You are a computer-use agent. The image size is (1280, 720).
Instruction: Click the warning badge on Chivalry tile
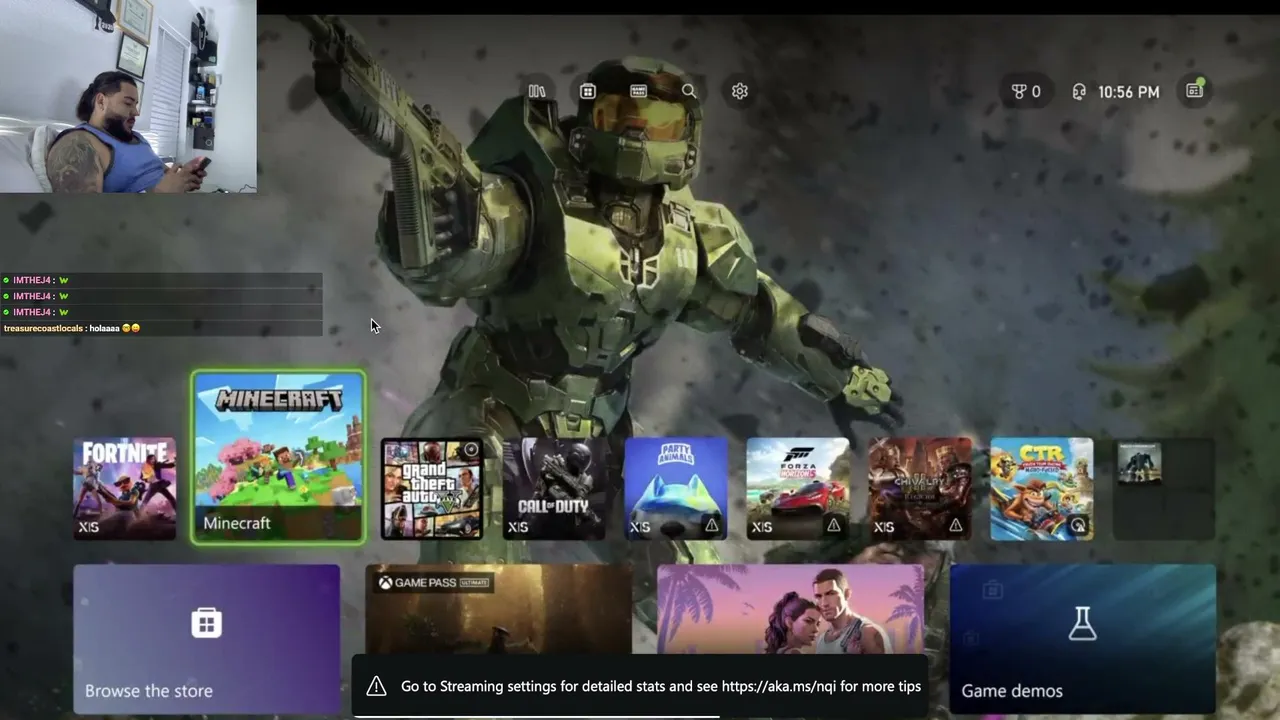956,525
